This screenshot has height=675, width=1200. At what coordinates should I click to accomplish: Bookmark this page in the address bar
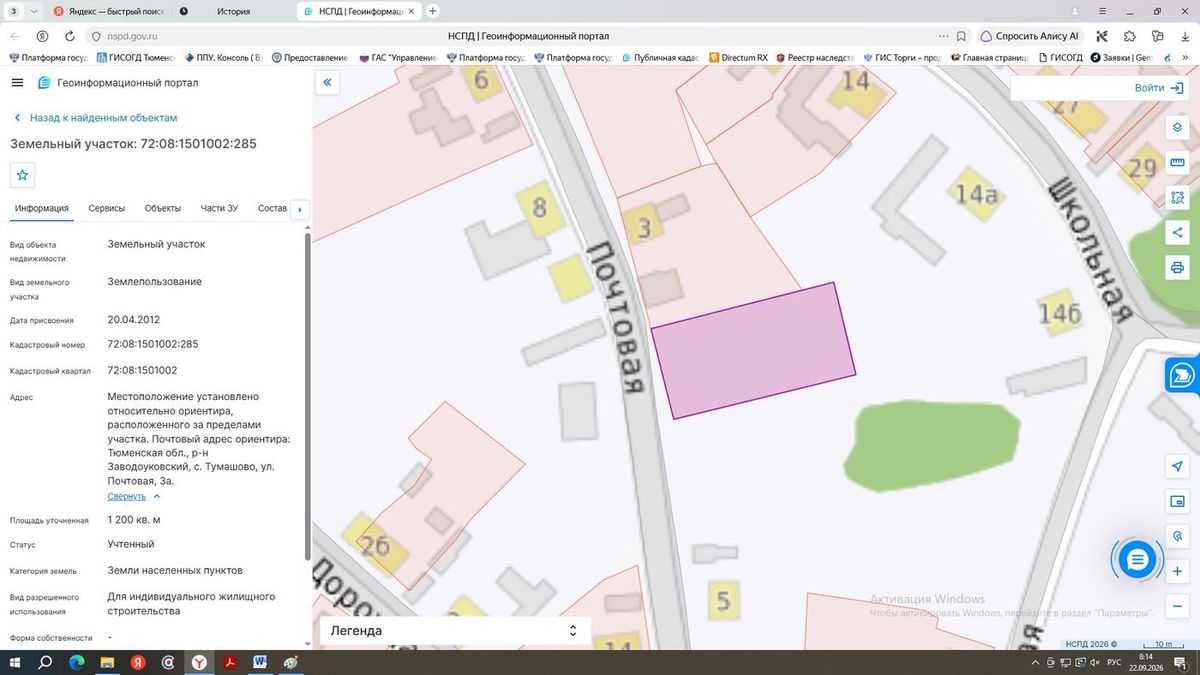(961, 36)
